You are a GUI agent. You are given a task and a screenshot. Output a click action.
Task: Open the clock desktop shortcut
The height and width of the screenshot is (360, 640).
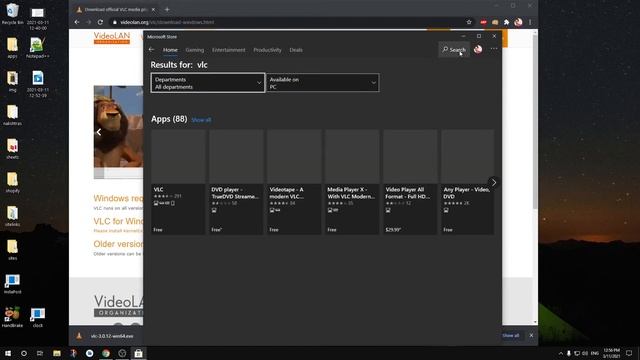[38, 317]
